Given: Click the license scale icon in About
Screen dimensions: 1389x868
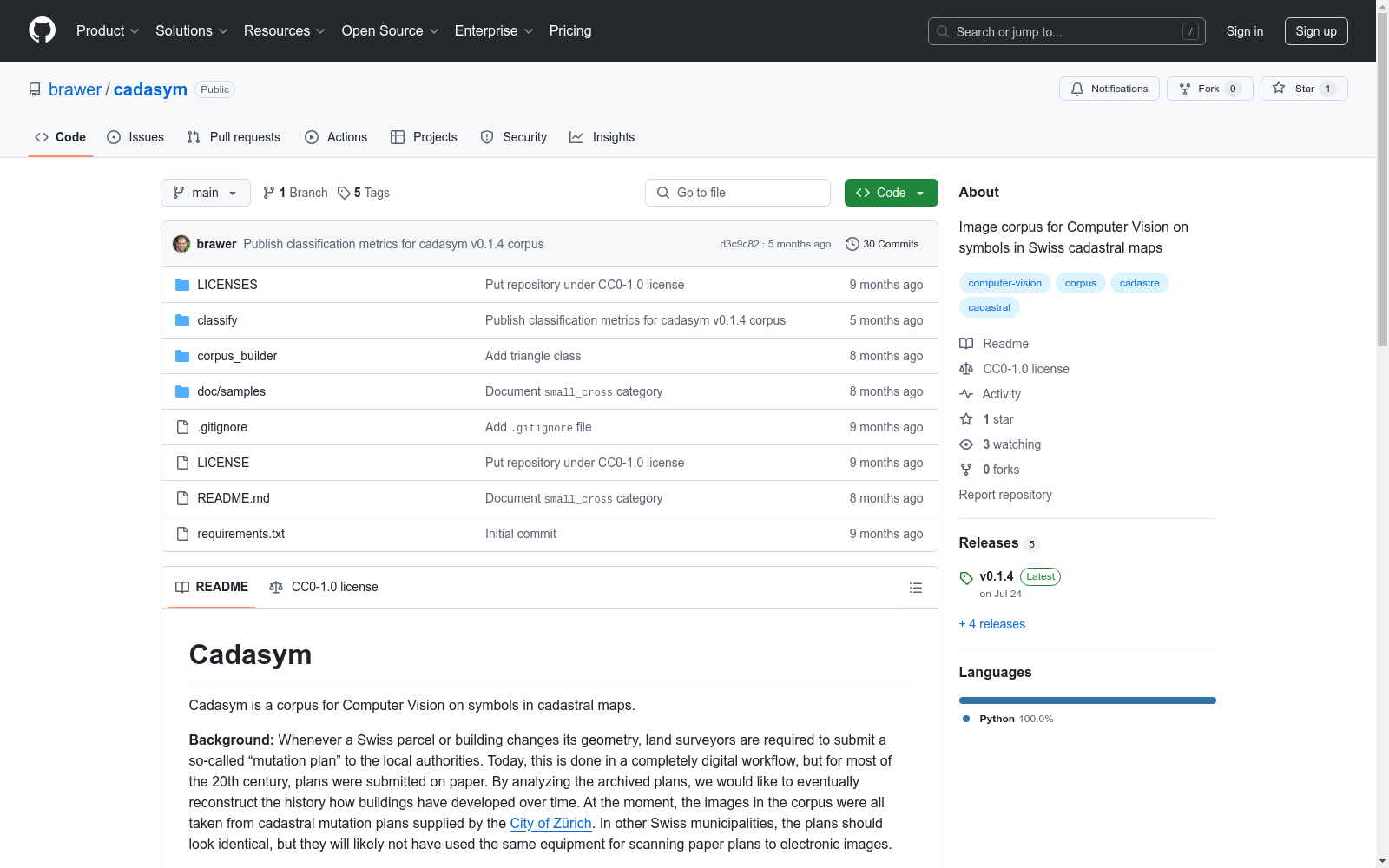Looking at the screenshot, I should 966,369.
